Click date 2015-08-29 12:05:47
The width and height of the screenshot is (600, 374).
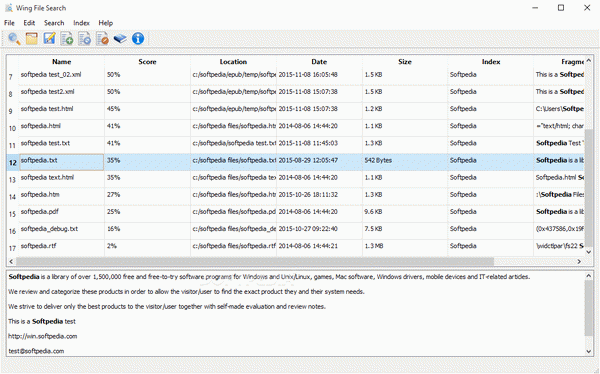tap(319, 162)
